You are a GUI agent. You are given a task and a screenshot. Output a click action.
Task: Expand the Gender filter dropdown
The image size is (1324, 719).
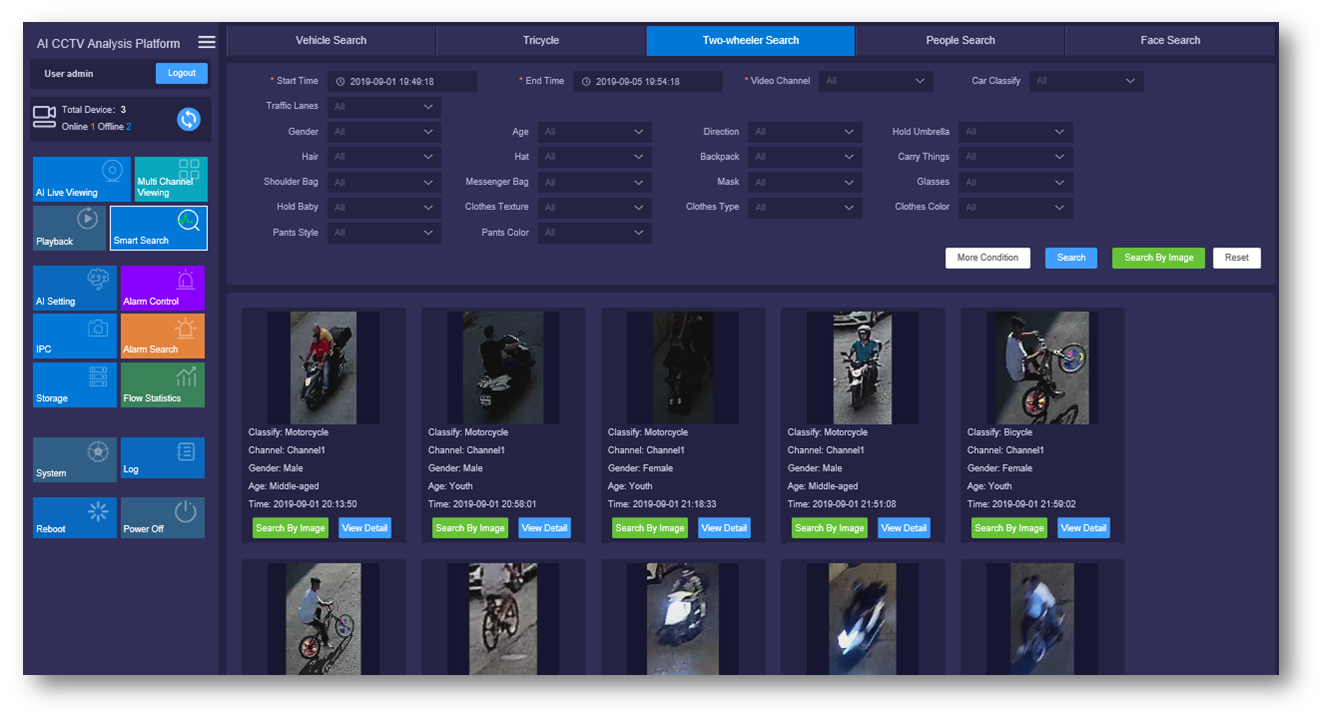[383, 132]
